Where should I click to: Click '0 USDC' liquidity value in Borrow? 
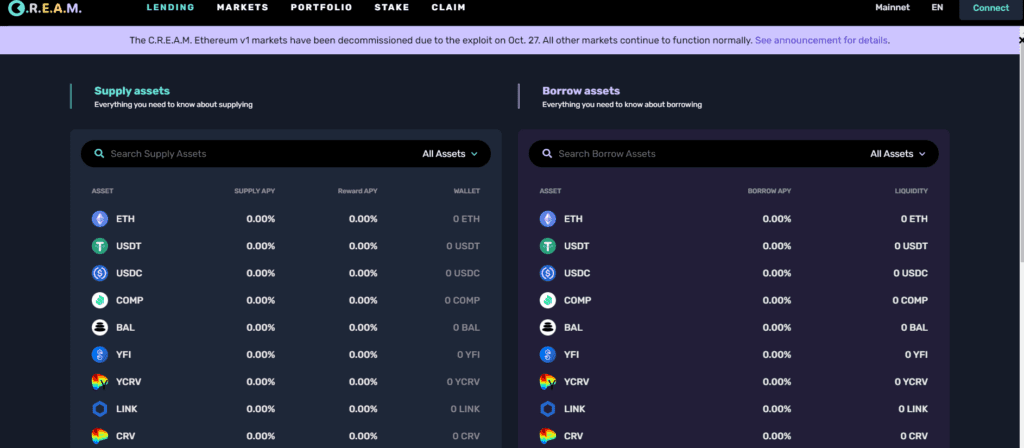point(911,273)
